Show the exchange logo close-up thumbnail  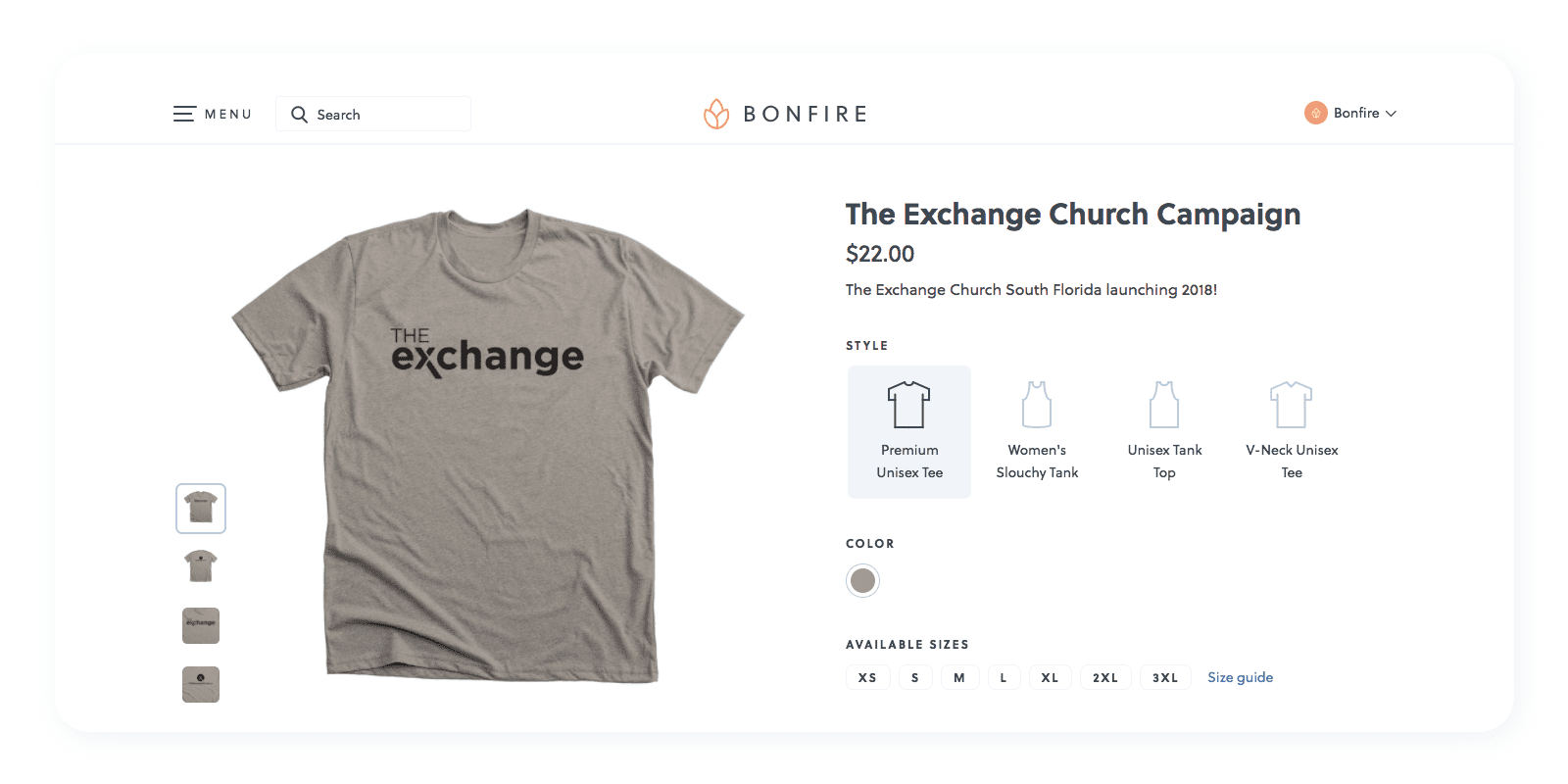tap(201, 625)
